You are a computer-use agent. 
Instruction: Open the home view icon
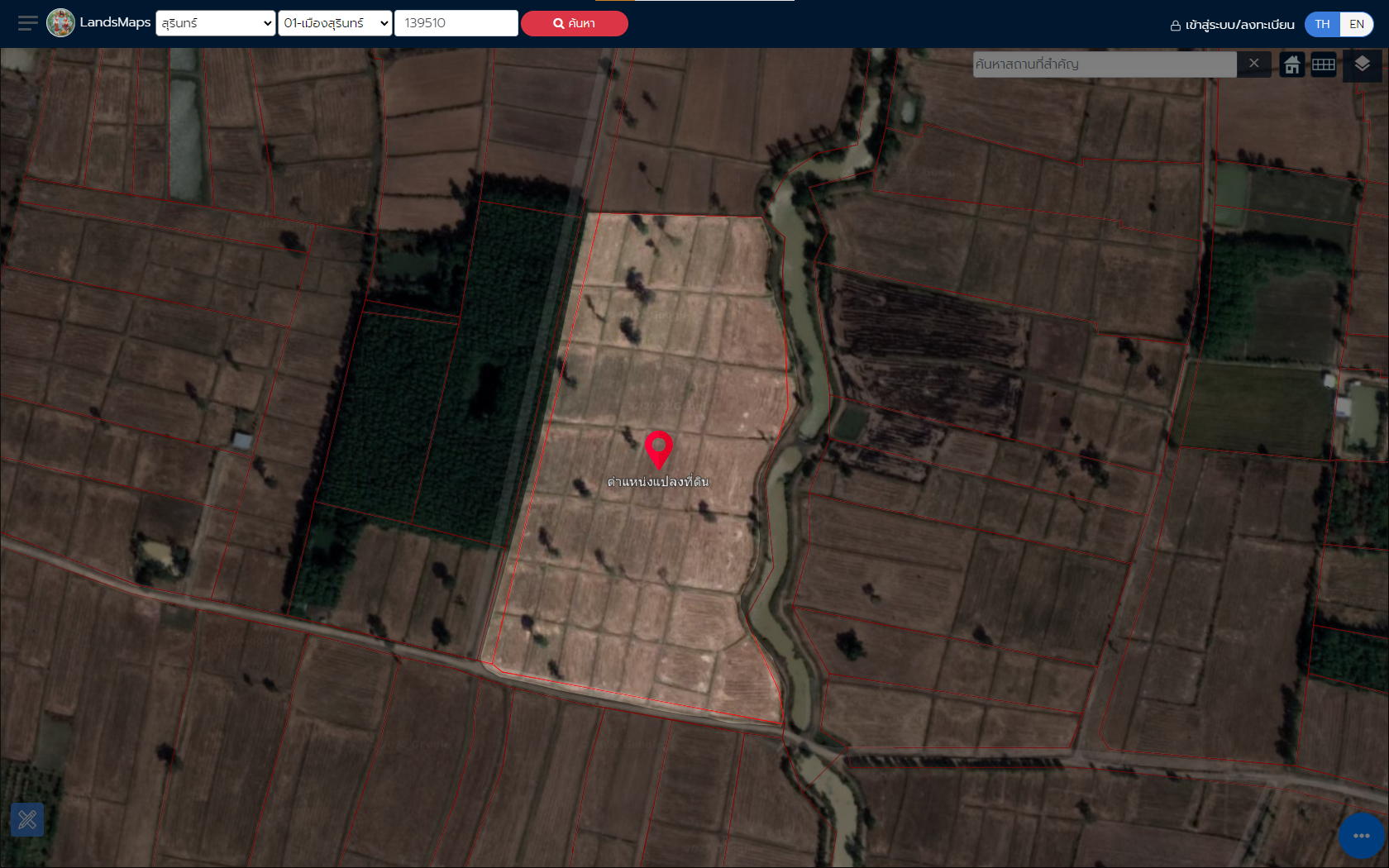(x=1292, y=64)
